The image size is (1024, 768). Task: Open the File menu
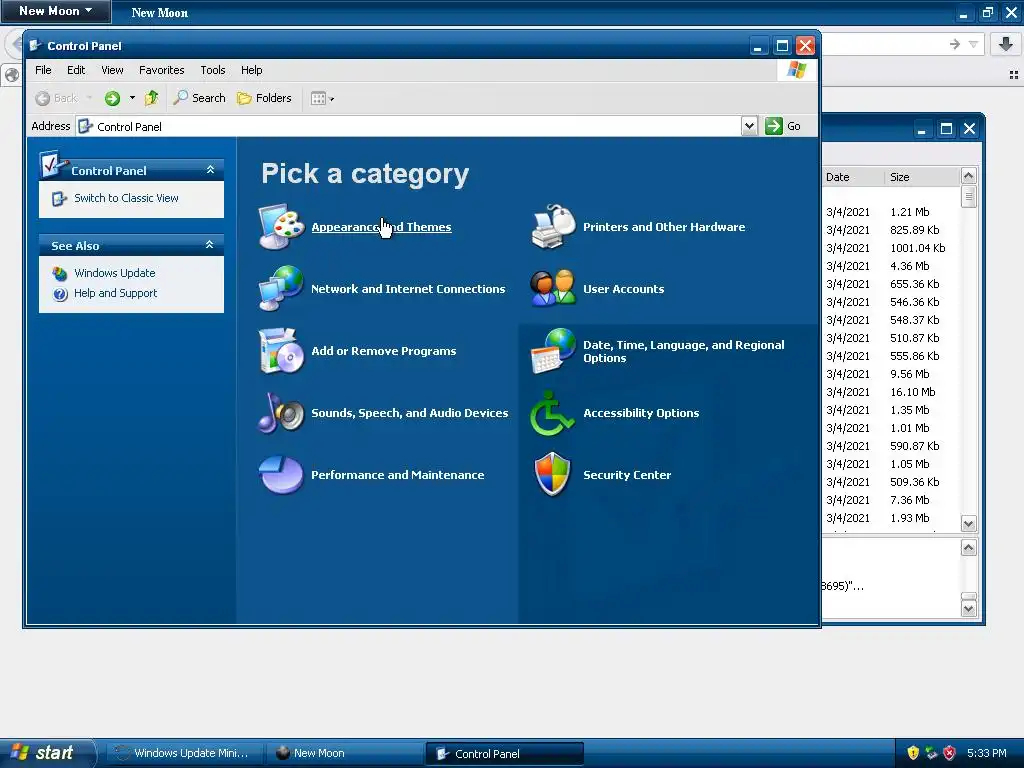pos(43,70)
